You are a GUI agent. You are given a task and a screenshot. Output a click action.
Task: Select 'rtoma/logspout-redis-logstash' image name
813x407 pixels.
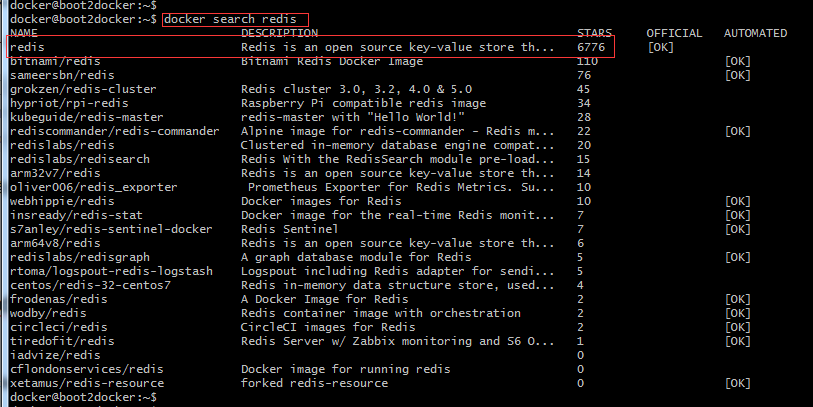111,271
